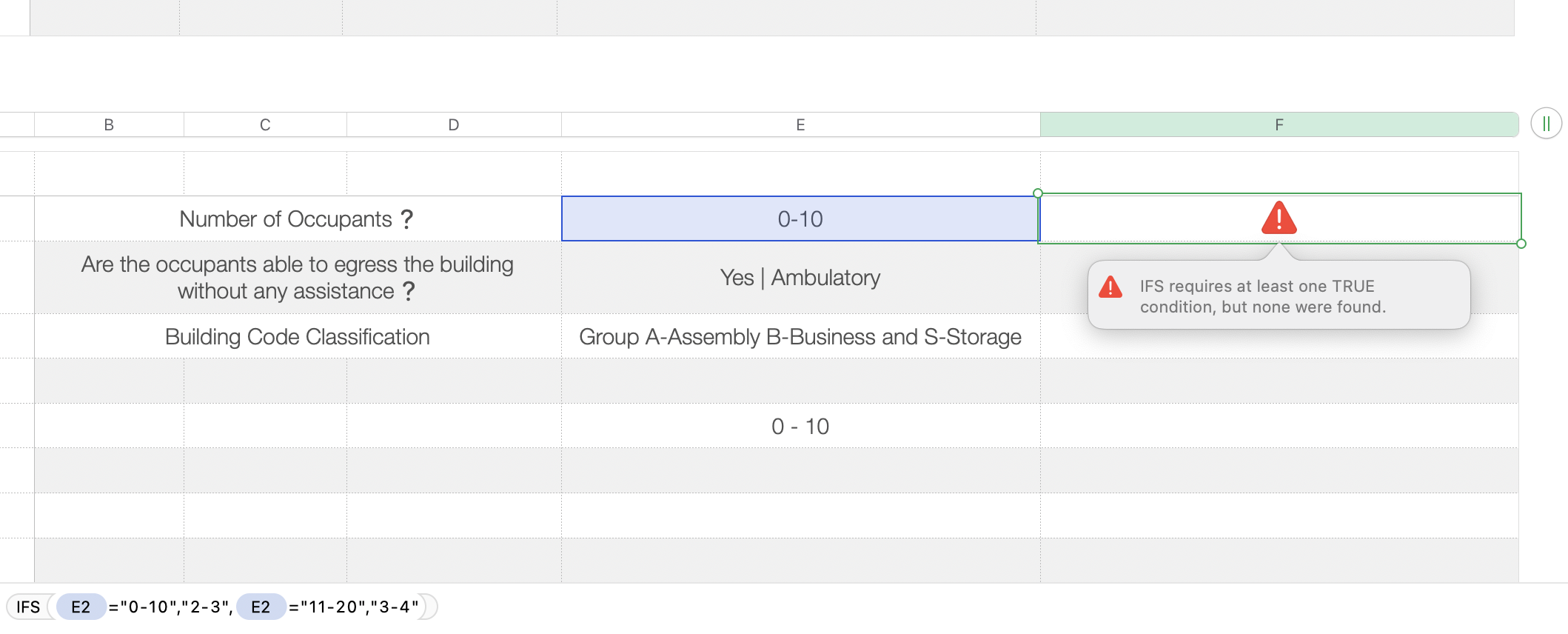This screenshot has height=634, width=1568.
Task: Select the Group A-Assembly B-Business and S-Storage cell
Action: tap(800, 337)
